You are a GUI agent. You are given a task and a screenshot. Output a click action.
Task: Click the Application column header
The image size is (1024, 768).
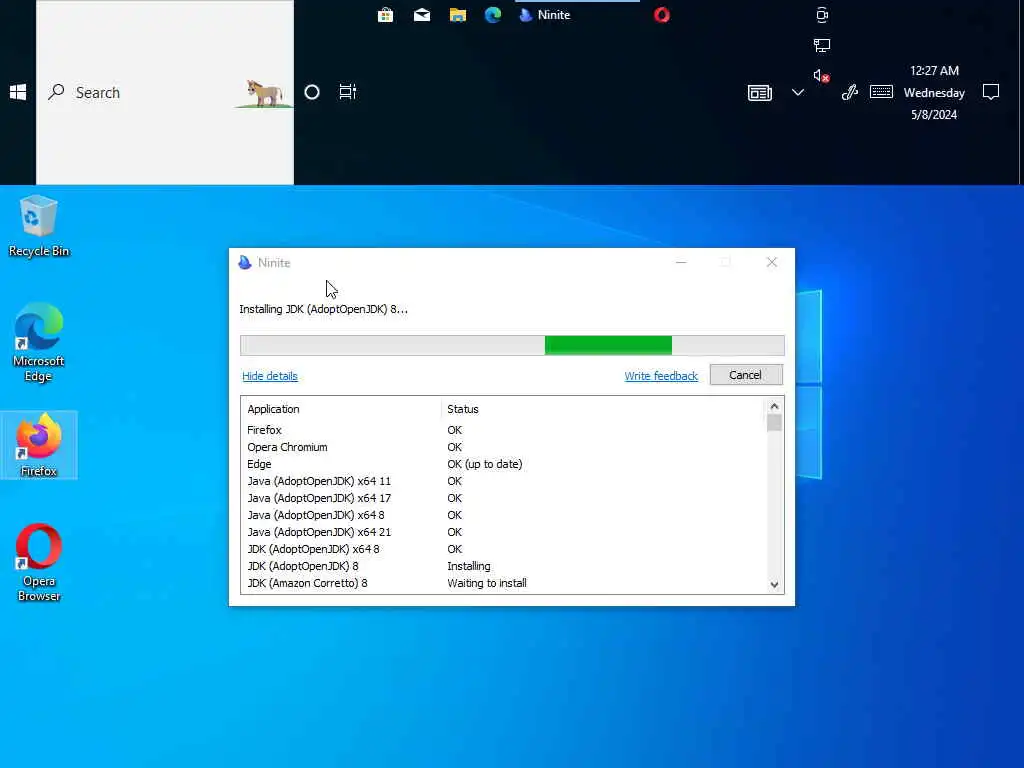273,409
